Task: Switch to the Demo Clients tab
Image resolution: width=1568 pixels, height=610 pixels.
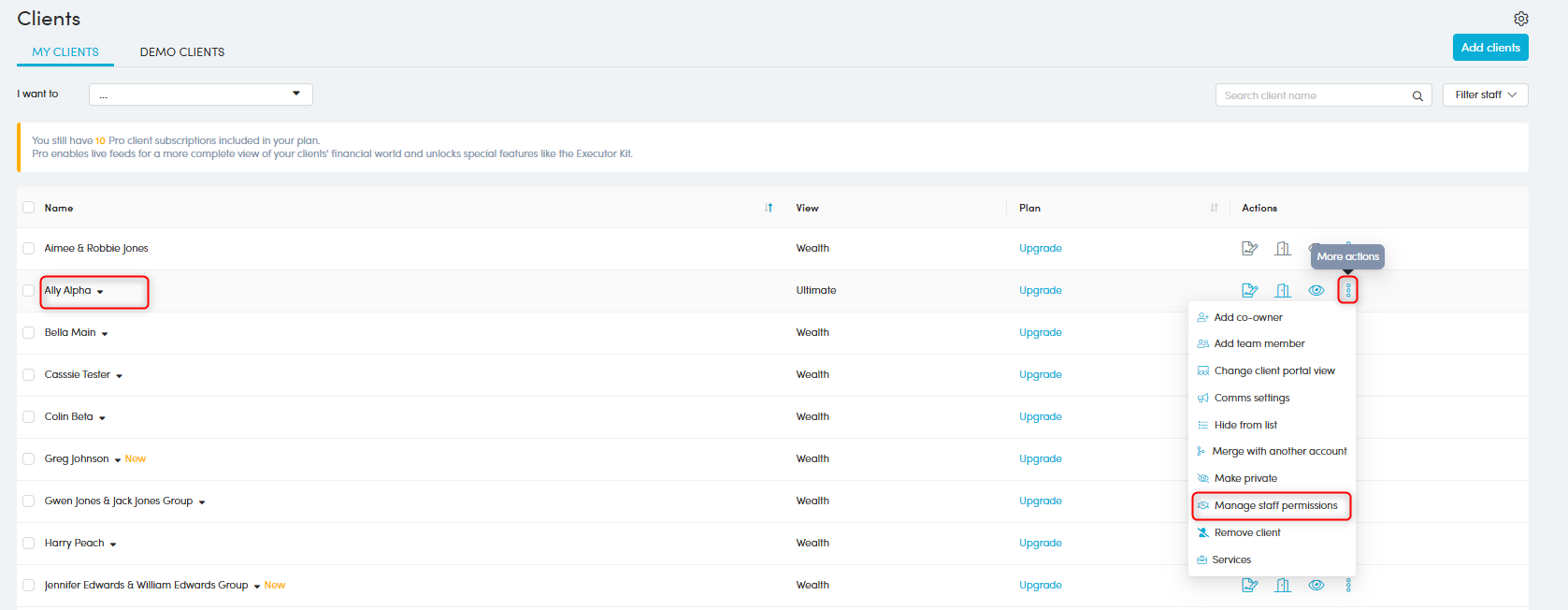Action: [182, 52]
